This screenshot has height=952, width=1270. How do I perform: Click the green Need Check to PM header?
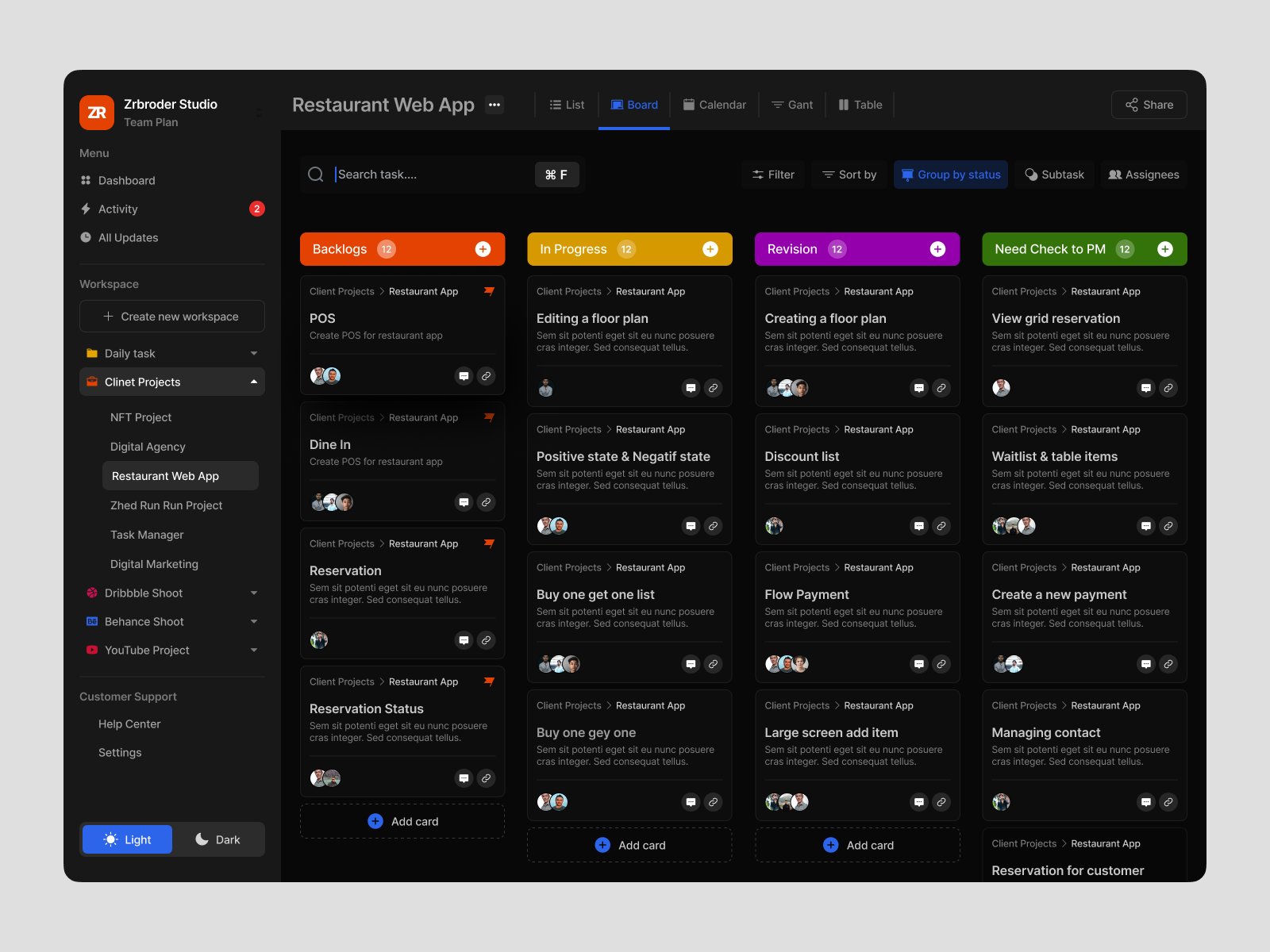(1049, 249)
